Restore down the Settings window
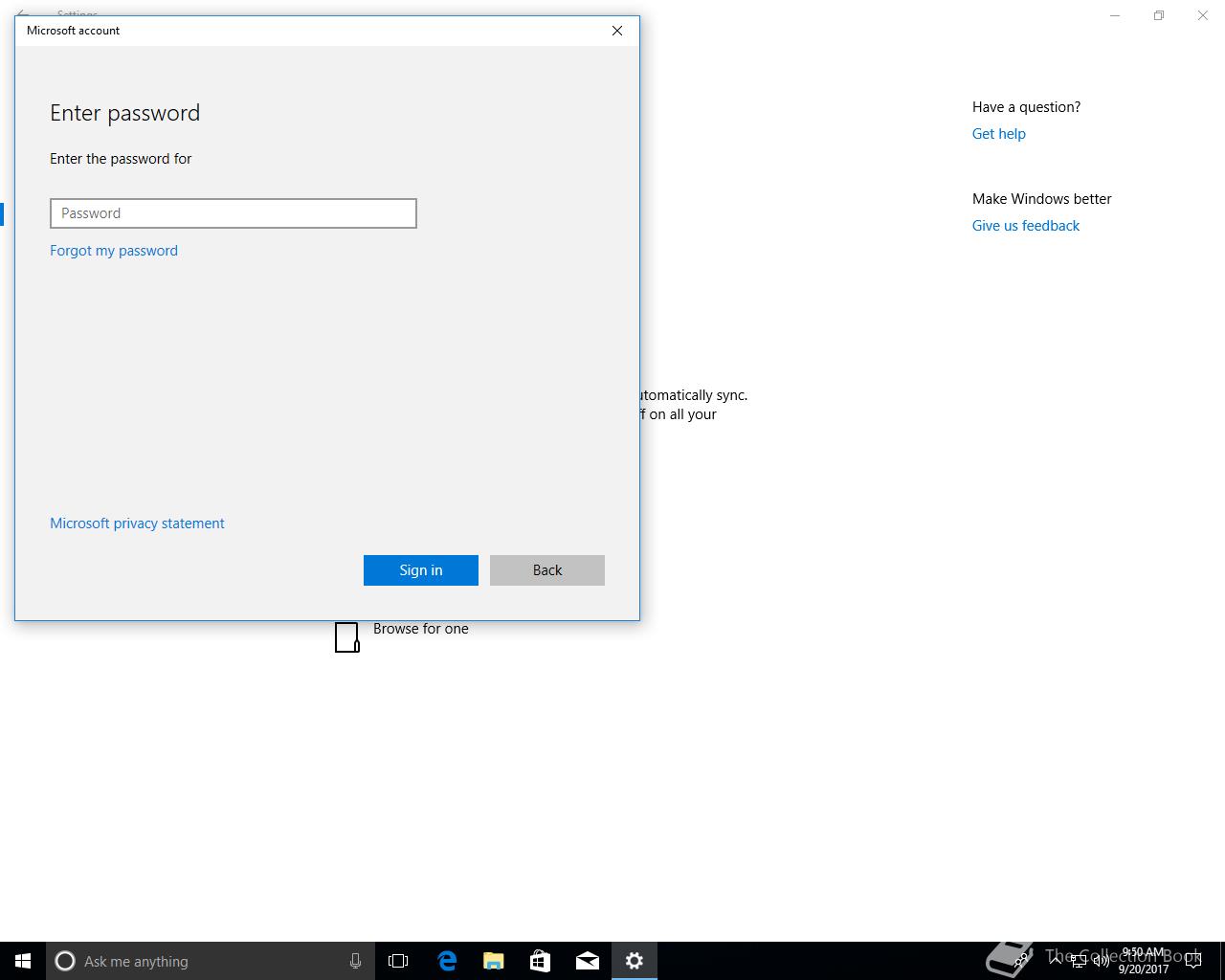The image size is (1225, 980). (1159, 15)
